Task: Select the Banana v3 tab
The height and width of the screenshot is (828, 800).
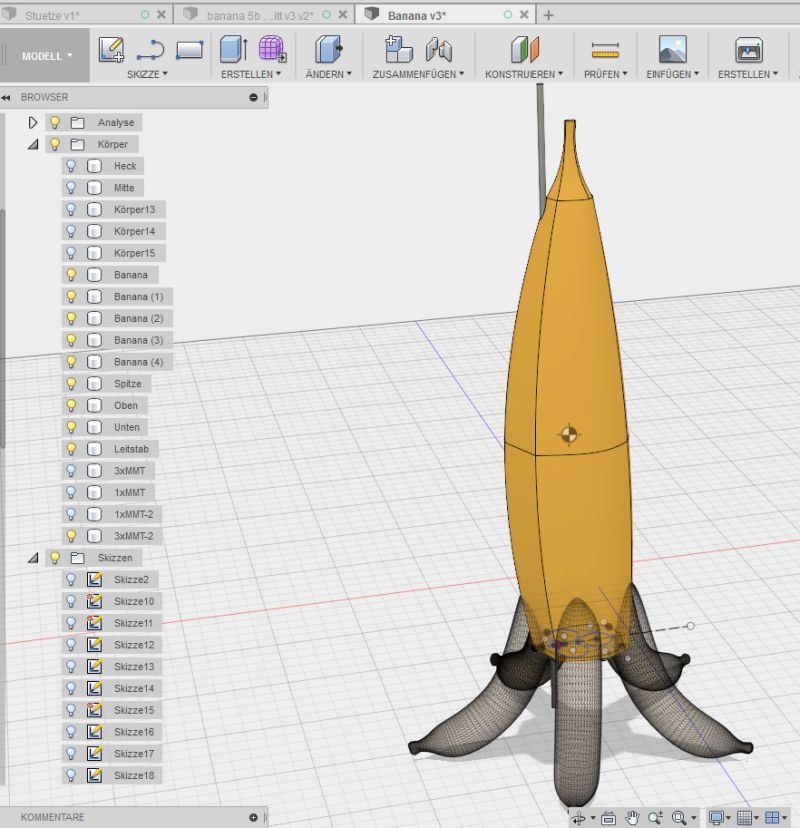Action: point(417,16)
